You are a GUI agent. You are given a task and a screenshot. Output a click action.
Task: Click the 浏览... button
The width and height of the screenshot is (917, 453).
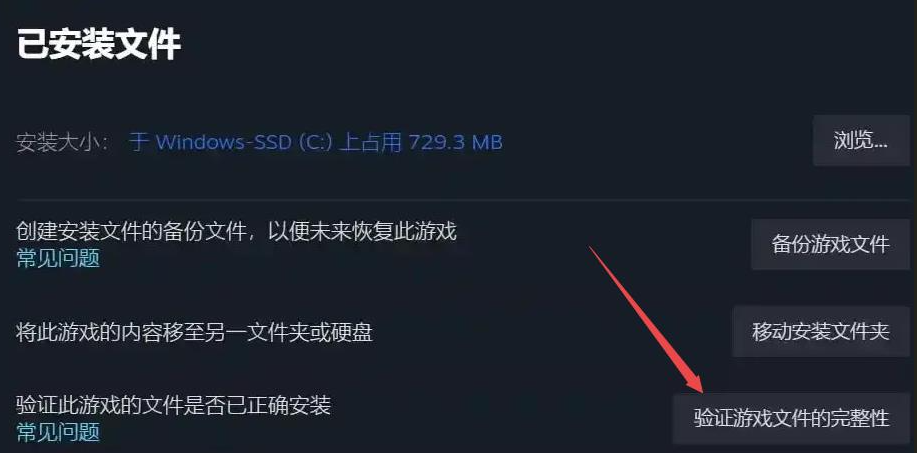pyautogui.click(x=861, y=141)
